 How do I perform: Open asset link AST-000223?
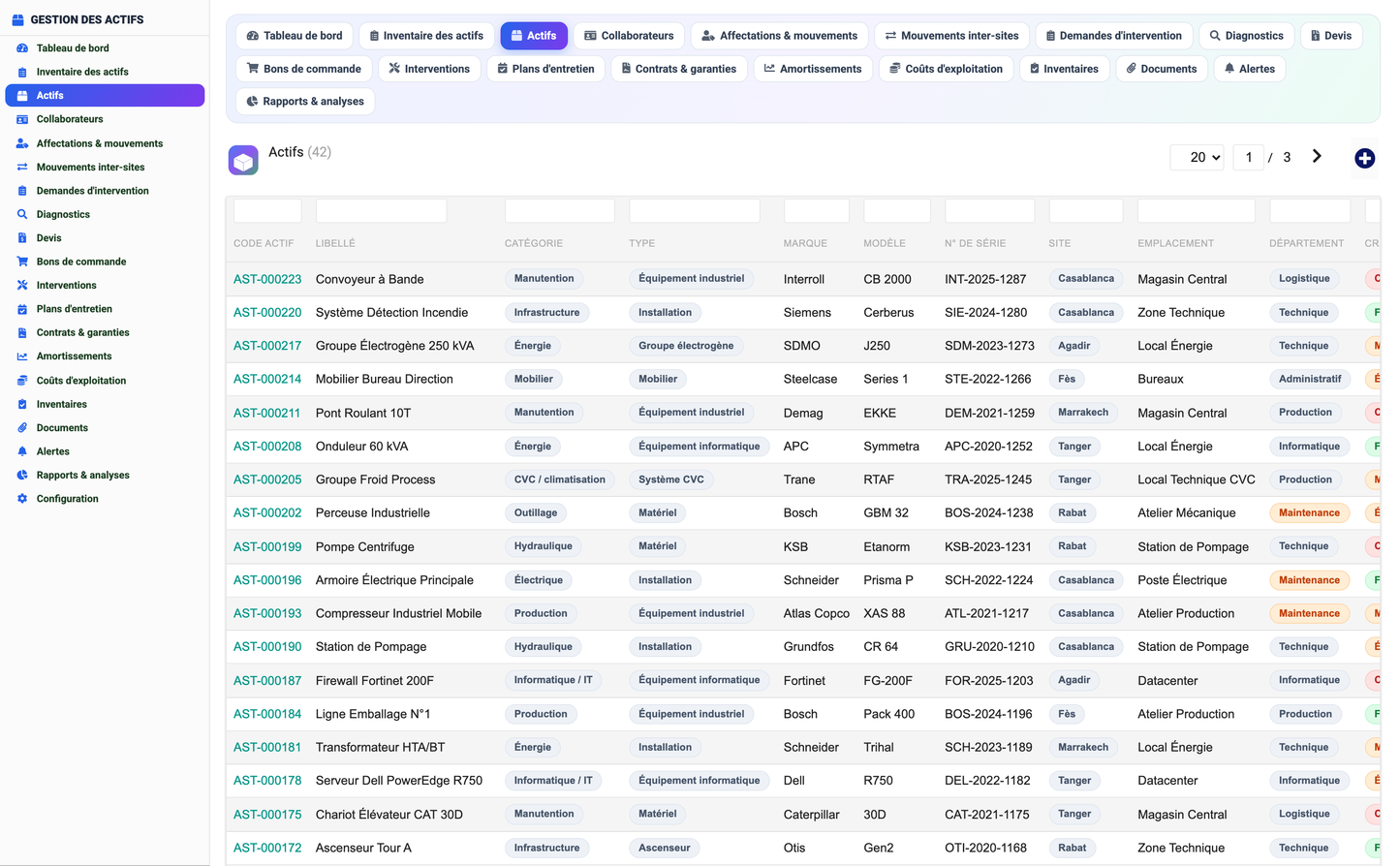pos(267,279)
